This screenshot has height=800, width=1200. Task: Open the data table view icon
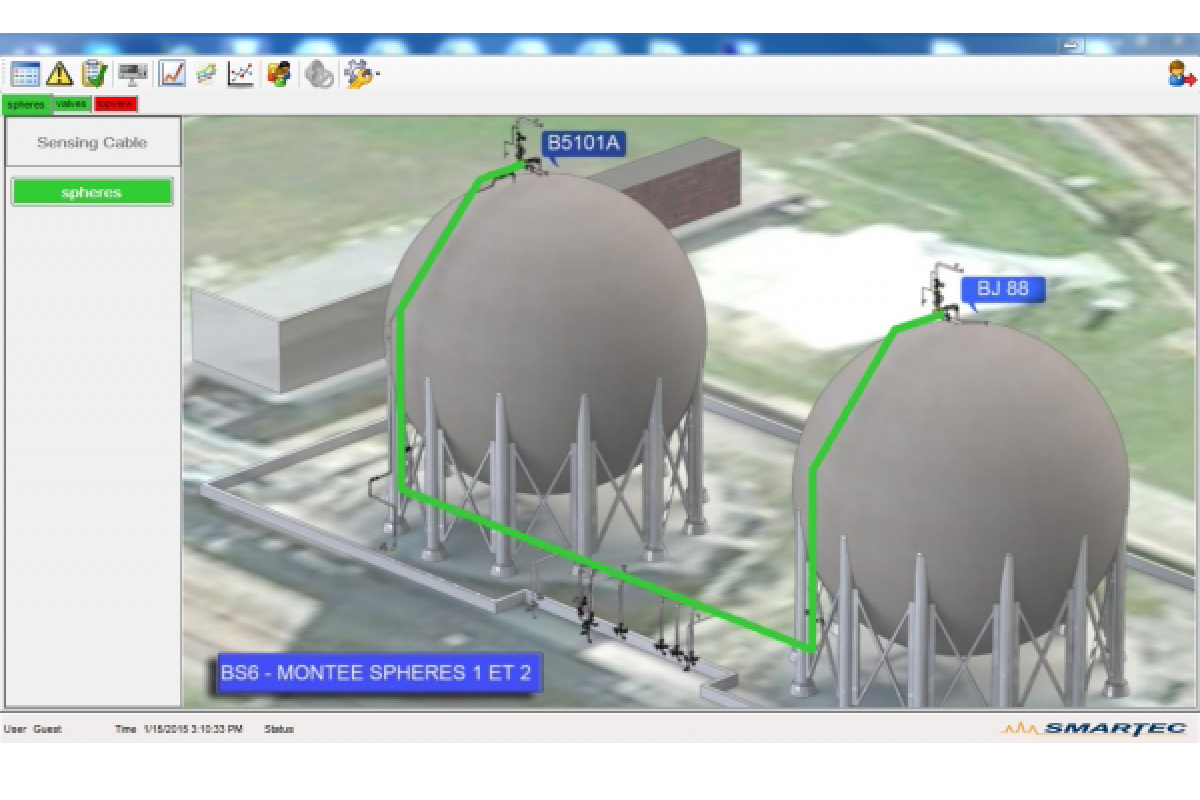tap(25, 74)
